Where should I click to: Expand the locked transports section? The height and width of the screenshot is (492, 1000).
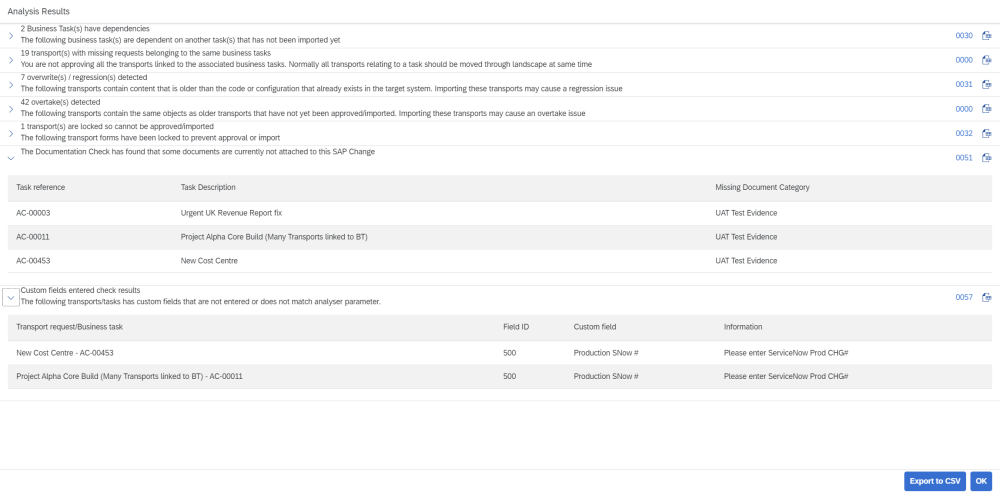point(10,133)
